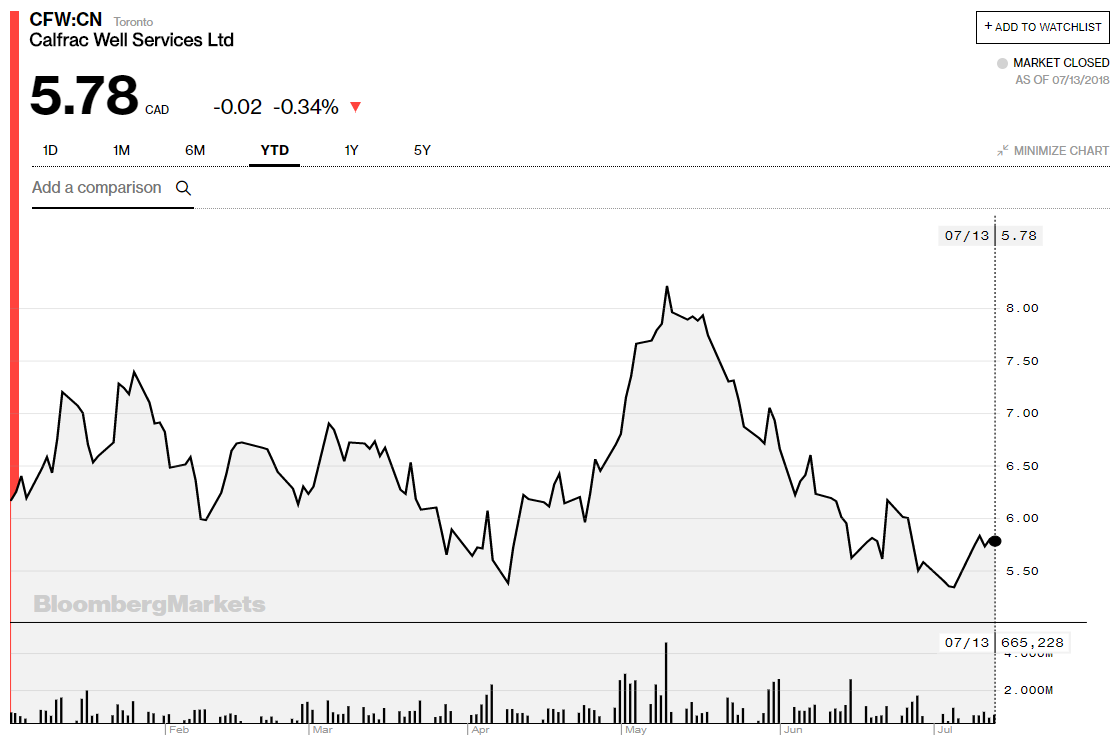The height and width of the screenshot is (742, 1117).
Task: Click the black price marker dot on chart
Action: pos(994,541)
